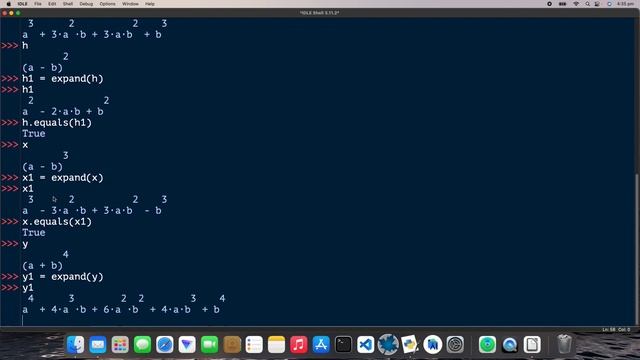This screenshot has width=640, height=360.
Task: Click the menu bar clock
Action: pos(625,4)
